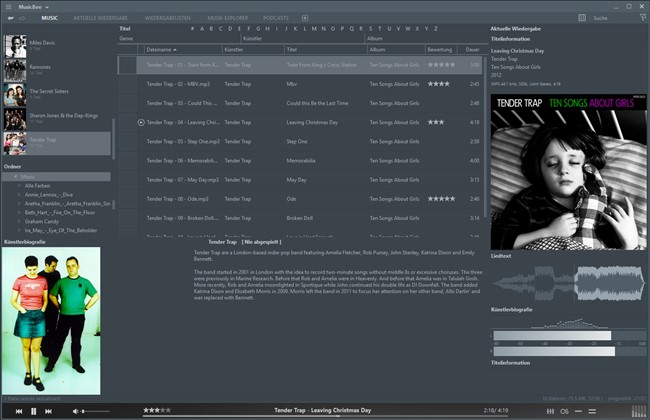The image size is (650, 420).
Task: Skip to previous track
Action: (x=19, y=411)
